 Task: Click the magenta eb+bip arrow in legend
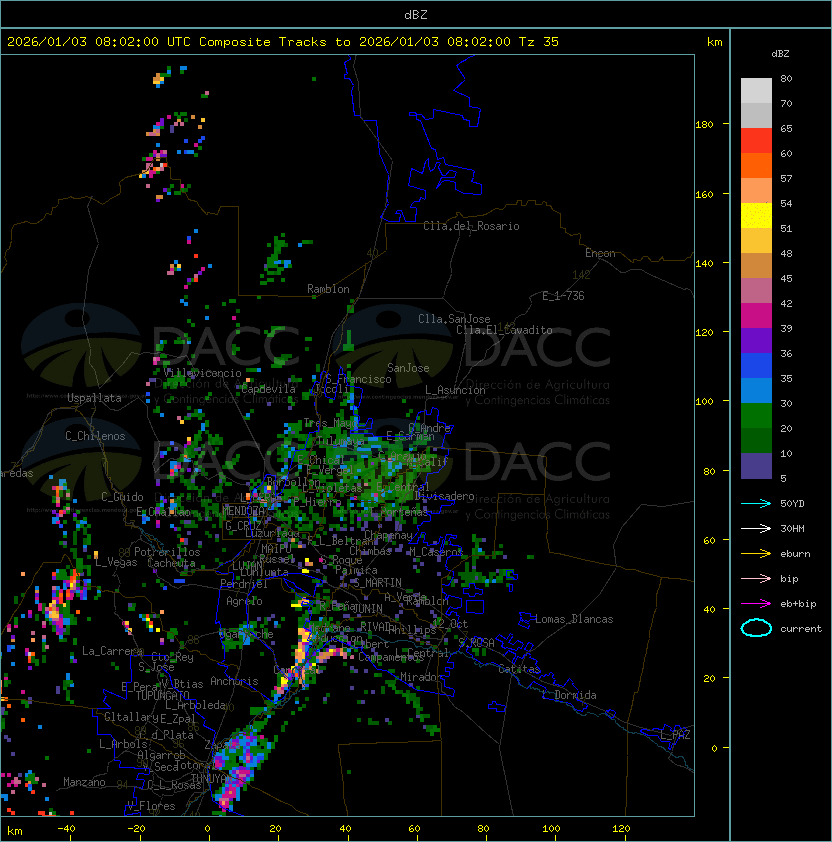[756, 604]
